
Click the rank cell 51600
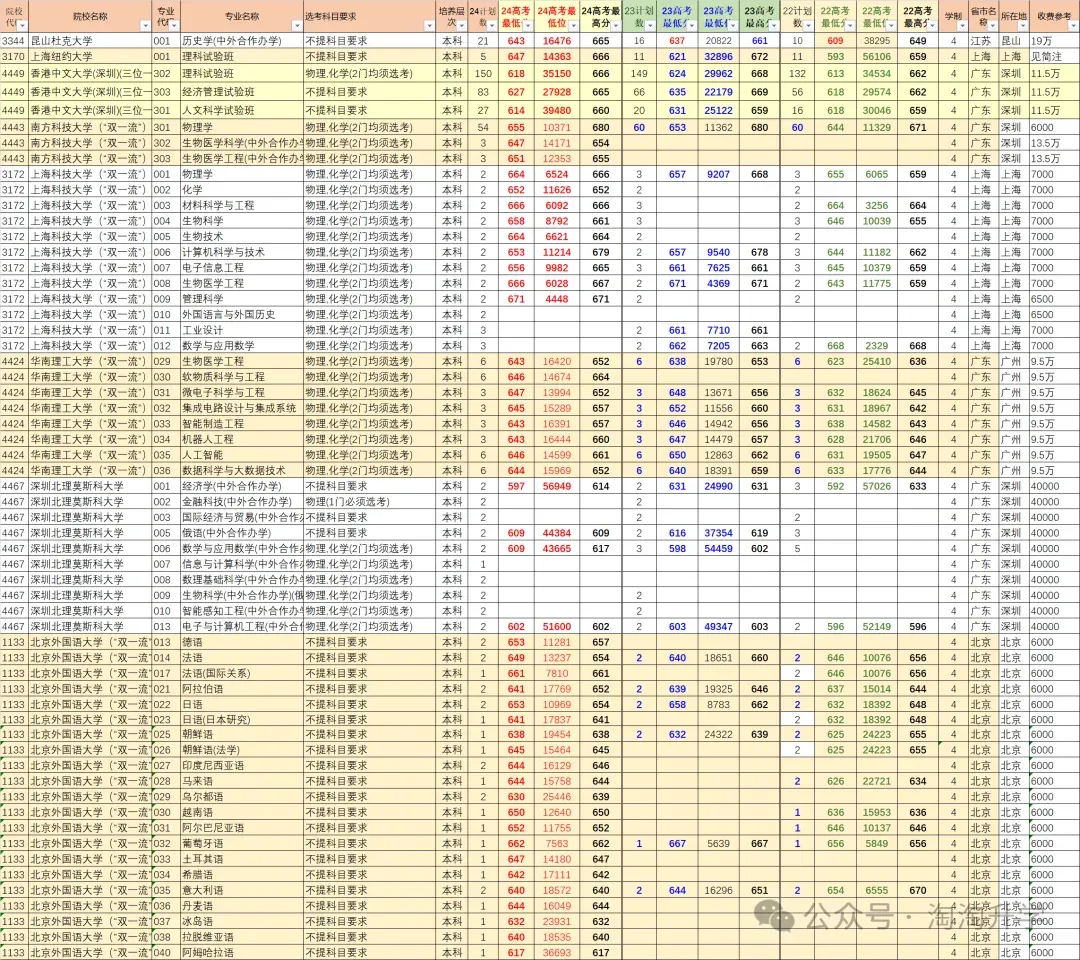coord(557,627)
